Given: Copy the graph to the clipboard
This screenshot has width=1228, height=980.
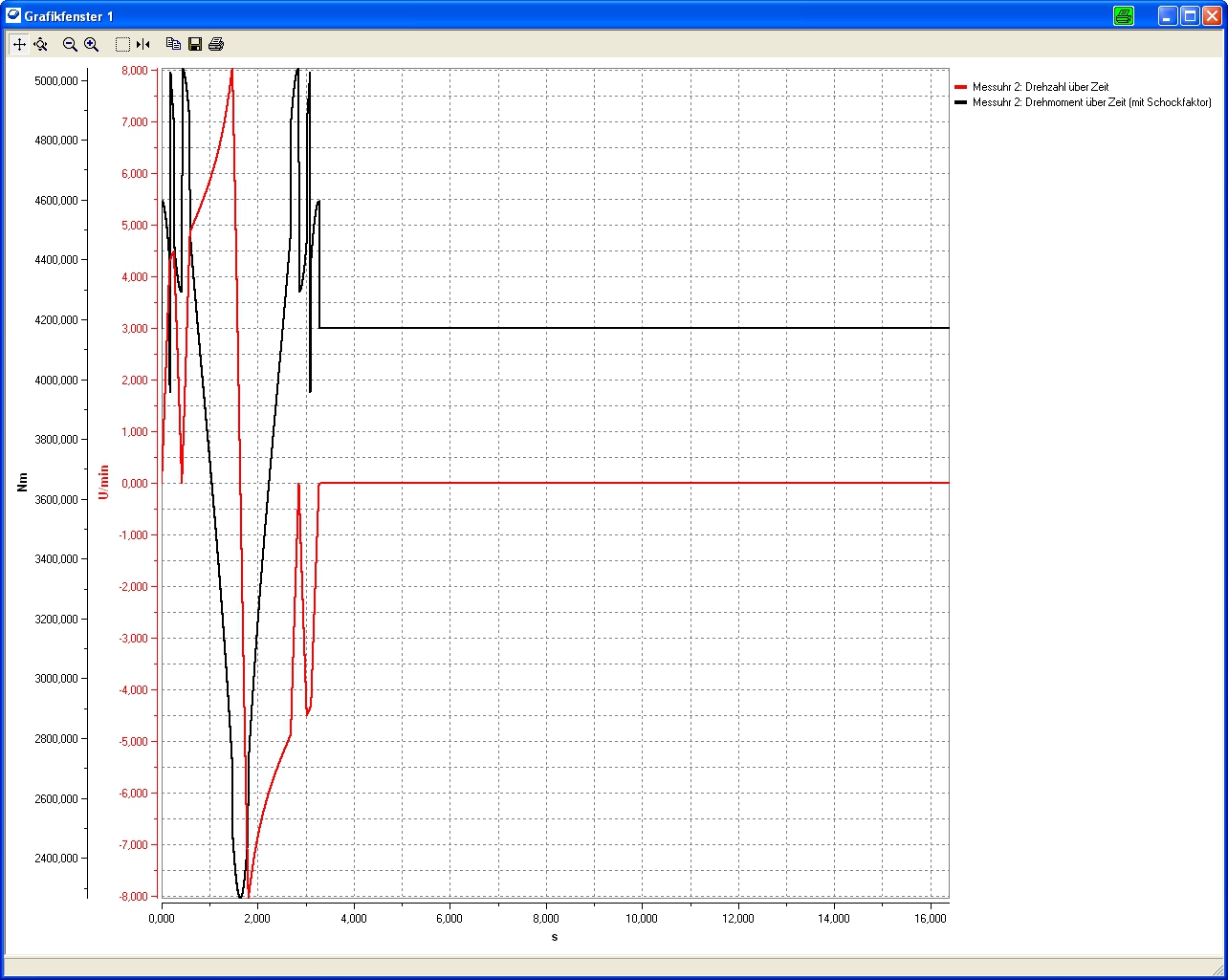Looking at the screenshot, I should click(173, 44).
